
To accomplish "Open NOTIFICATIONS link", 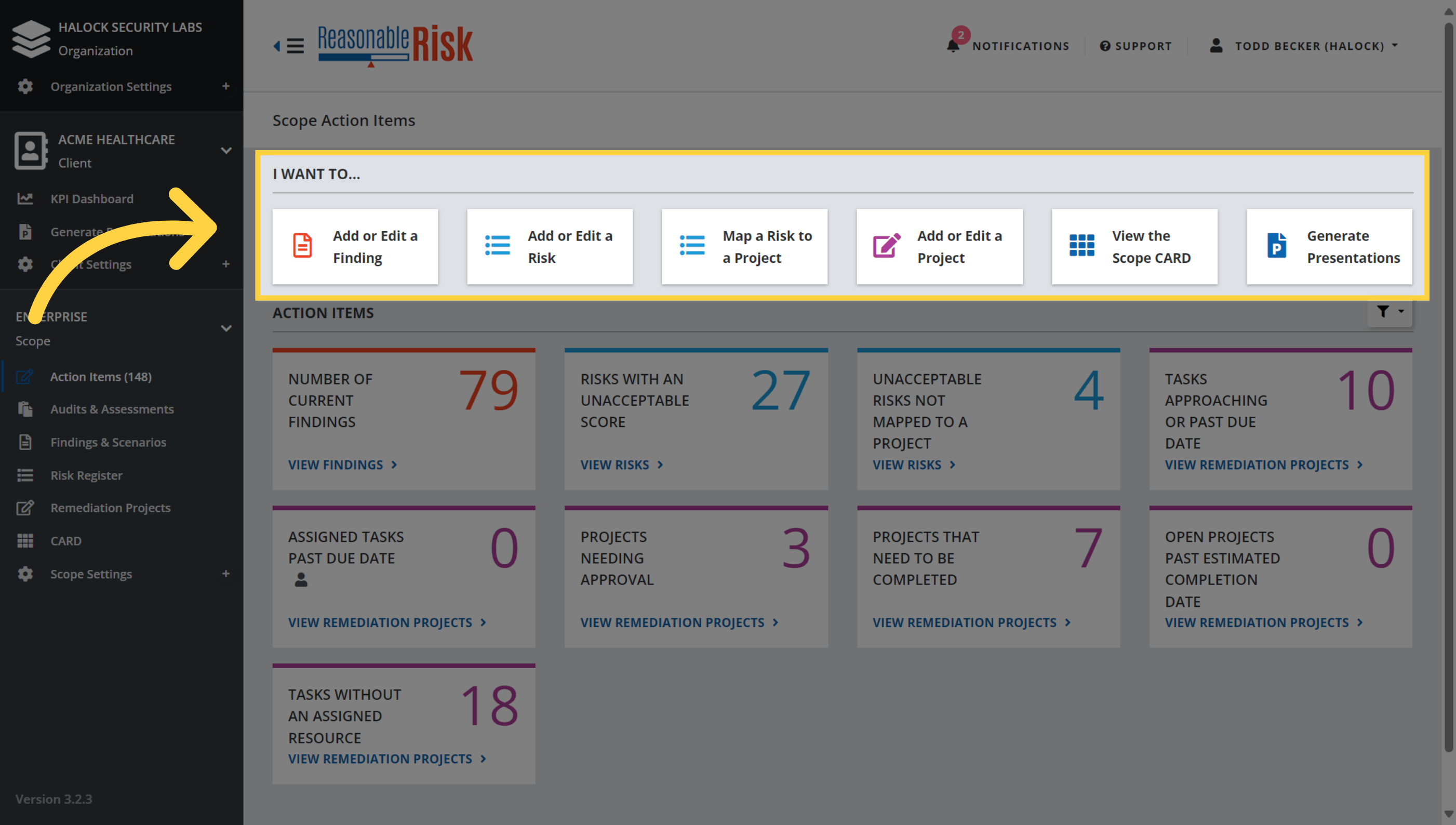I will click(1020, 46).
